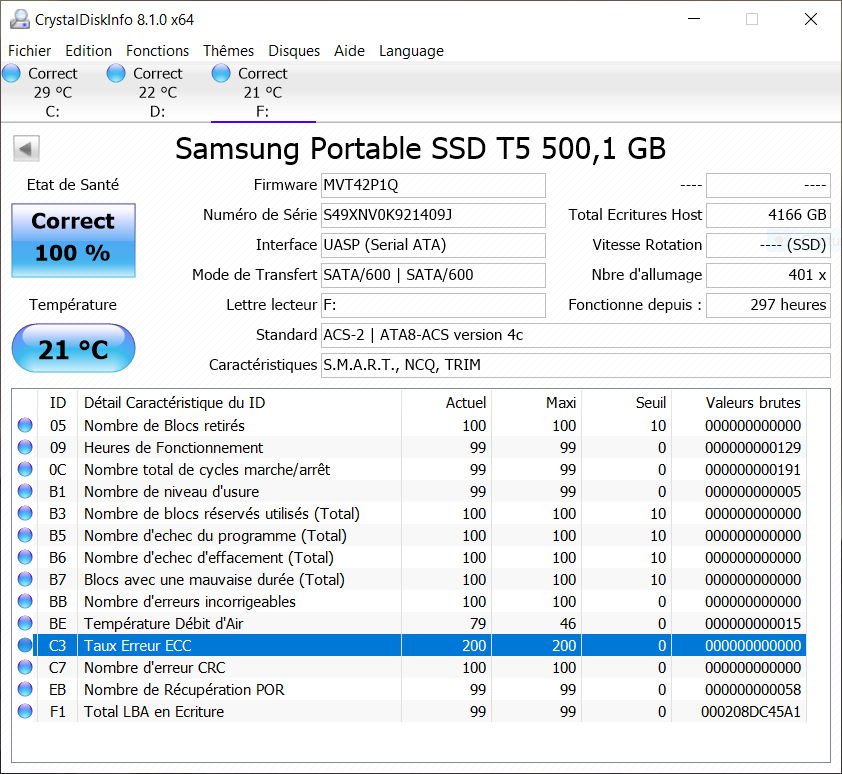Screen dimensions: 842x774
Task: Select row Nombre d'erreurs incorrigeables
Action: (x=409, y=602)
